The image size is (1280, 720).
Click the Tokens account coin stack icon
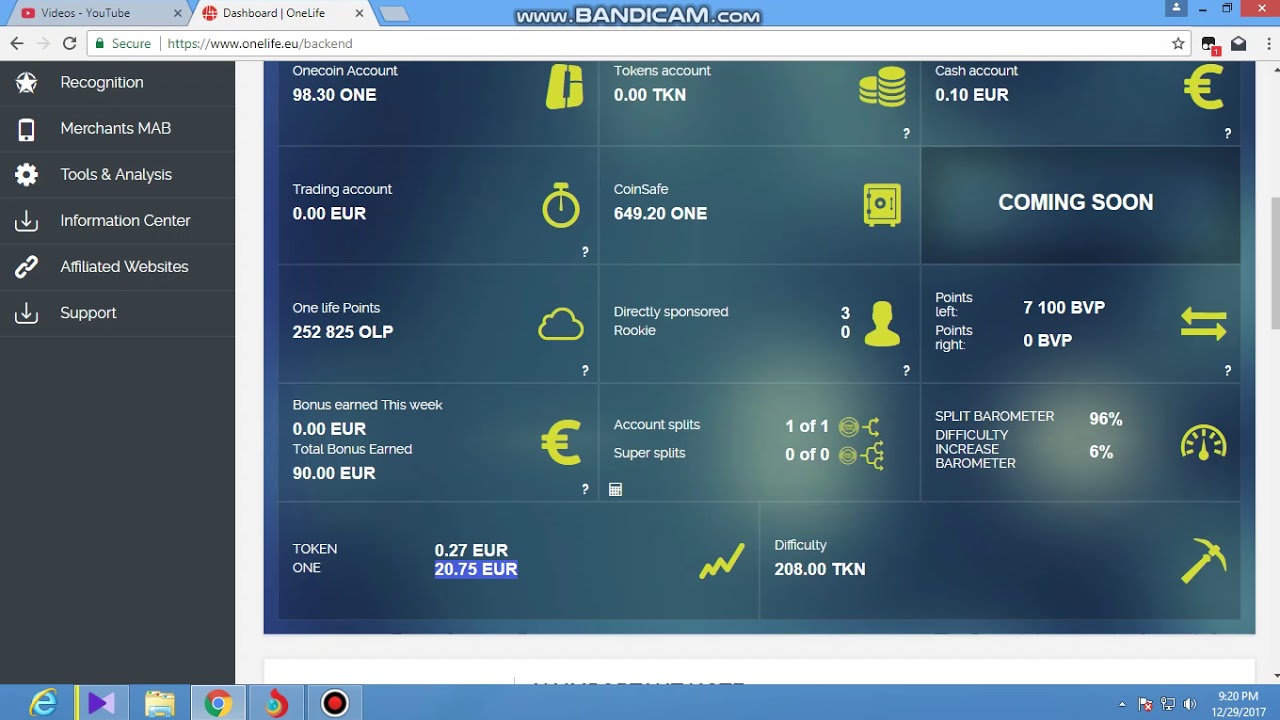pos(883,86)
